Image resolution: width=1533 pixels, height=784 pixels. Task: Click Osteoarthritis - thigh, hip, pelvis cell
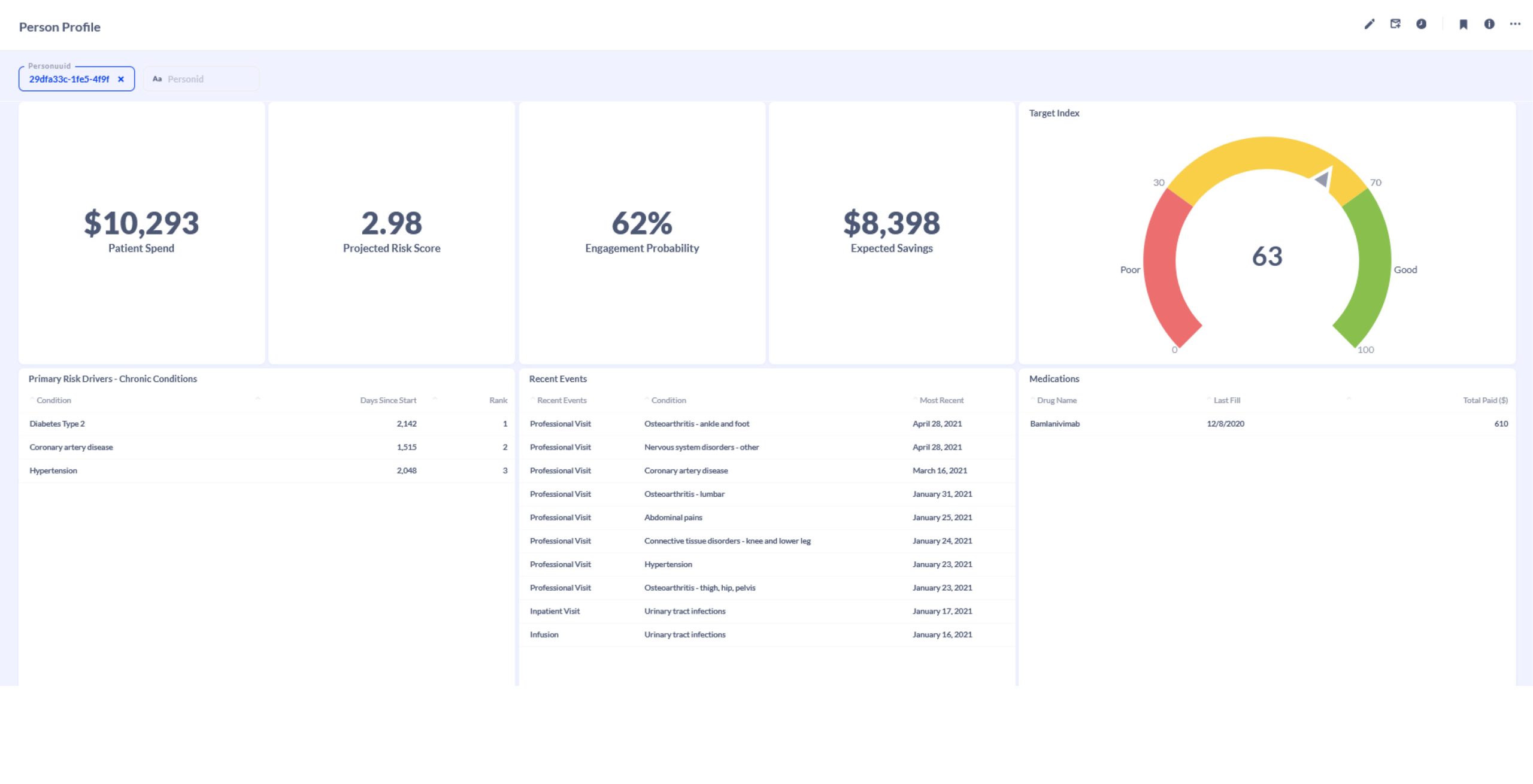coord(700,588)
